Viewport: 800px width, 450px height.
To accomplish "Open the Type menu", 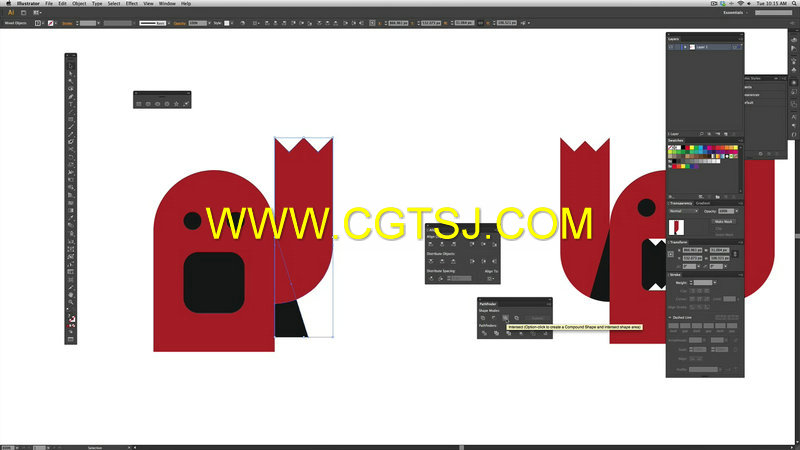I will coord(97,4).
